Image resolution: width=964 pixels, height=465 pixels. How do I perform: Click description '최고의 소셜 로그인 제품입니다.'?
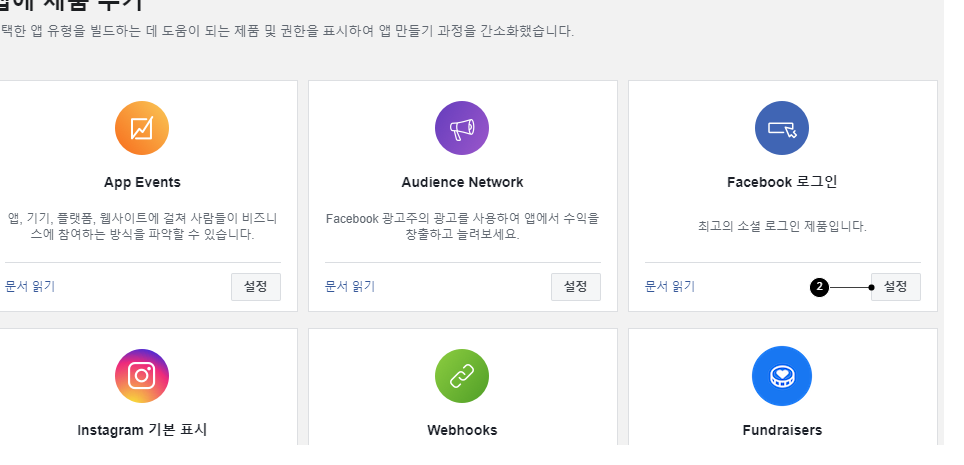[x=782, y=226]
